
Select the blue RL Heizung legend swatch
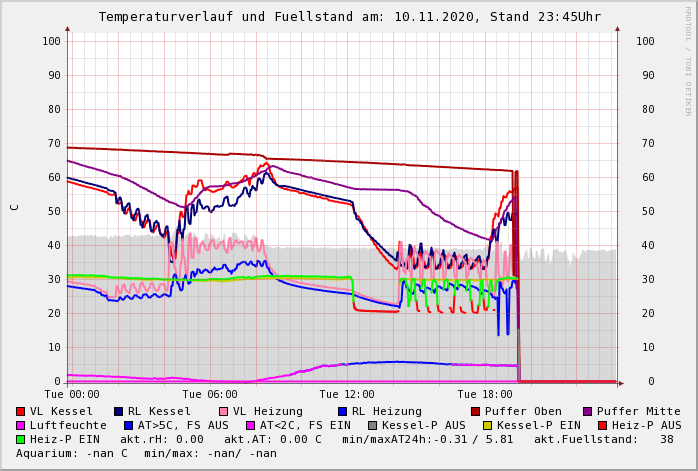[343, 411]
